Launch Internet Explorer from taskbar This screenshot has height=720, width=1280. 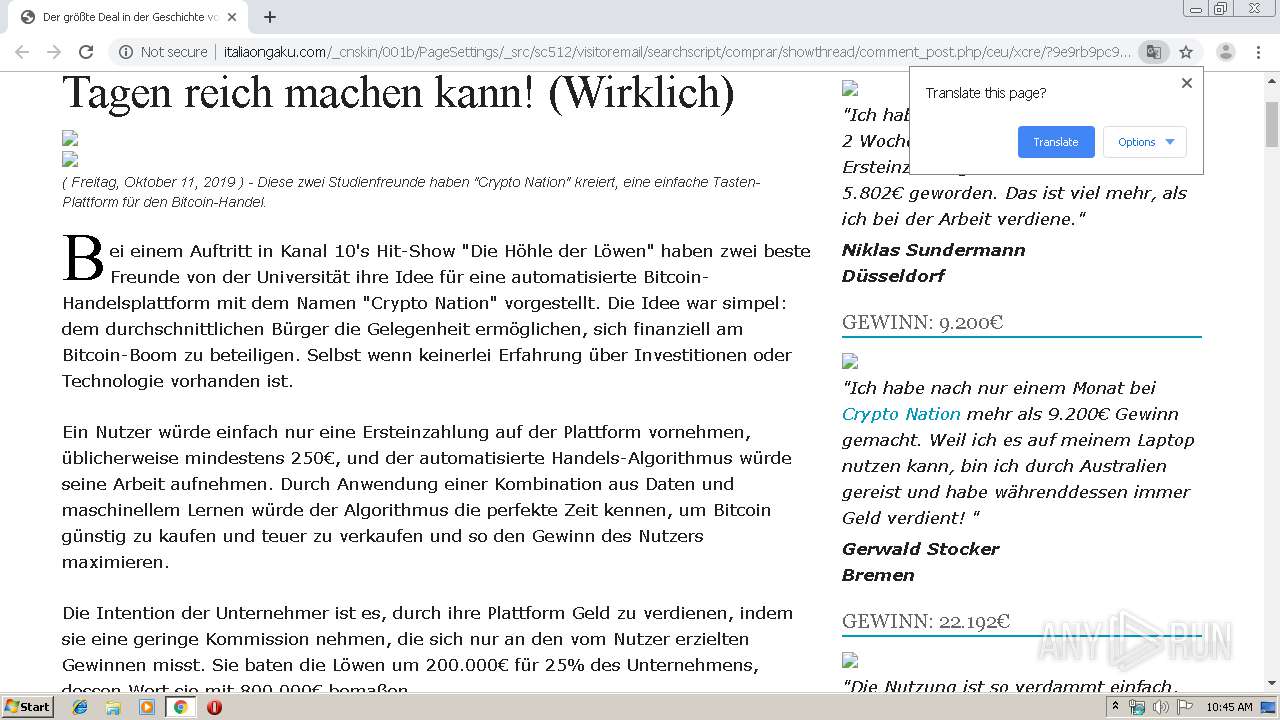(x=80, y=707)
